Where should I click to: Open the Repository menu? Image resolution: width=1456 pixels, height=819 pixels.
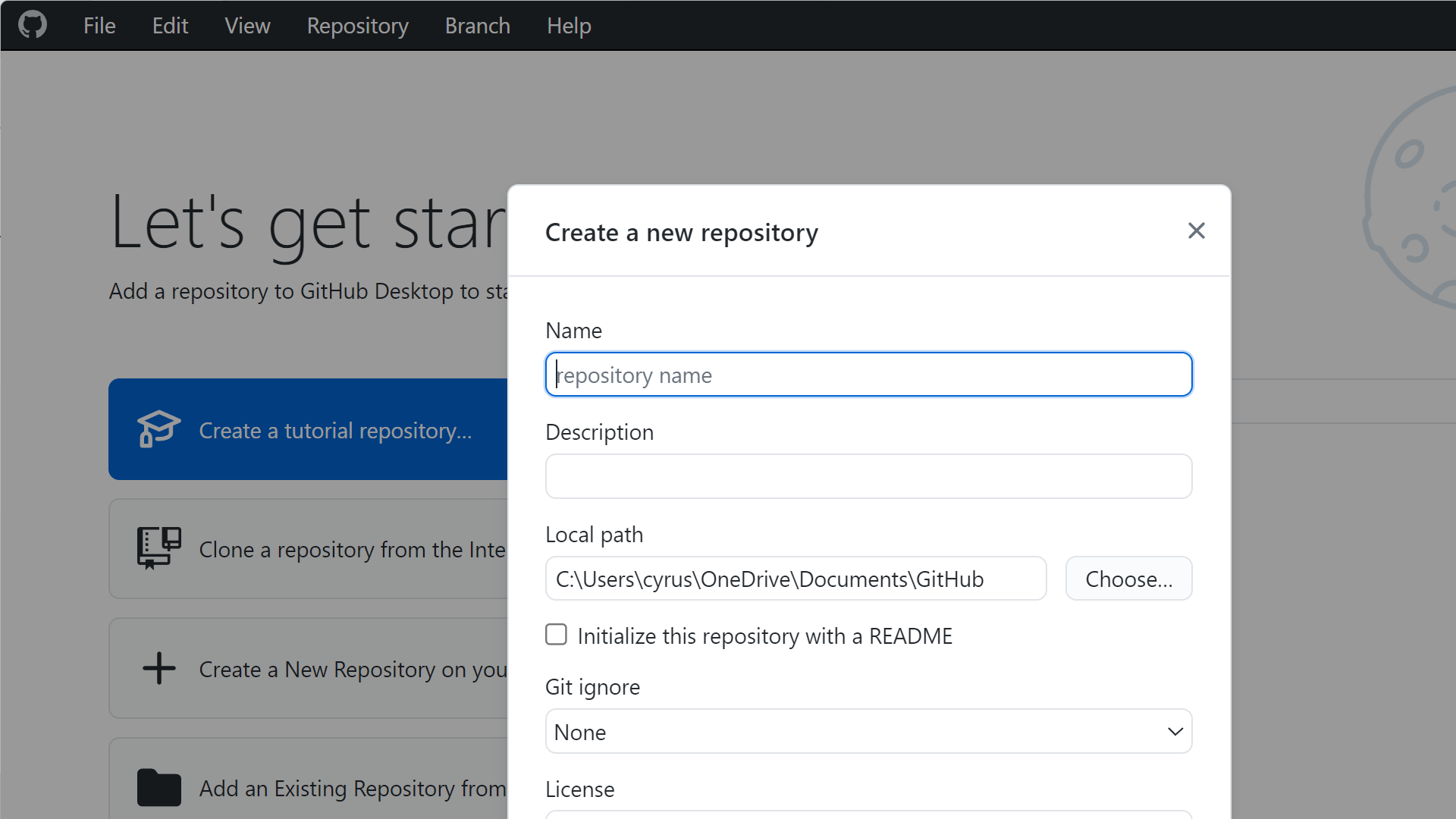357,26
